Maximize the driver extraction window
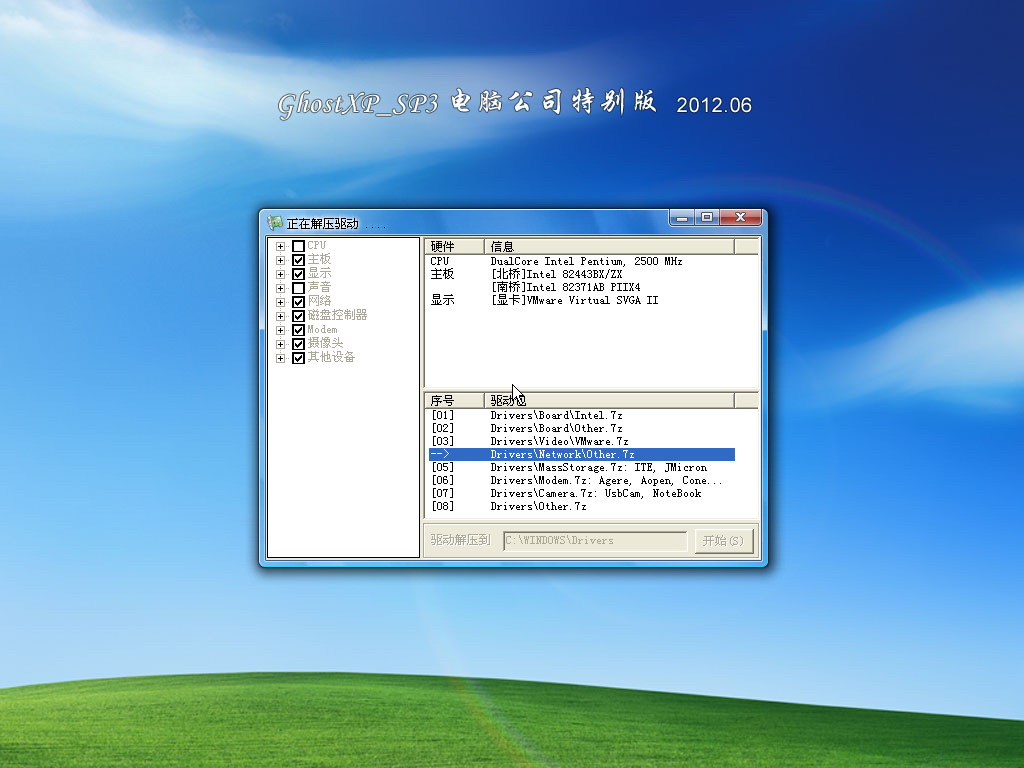 [x=707, y=217]
